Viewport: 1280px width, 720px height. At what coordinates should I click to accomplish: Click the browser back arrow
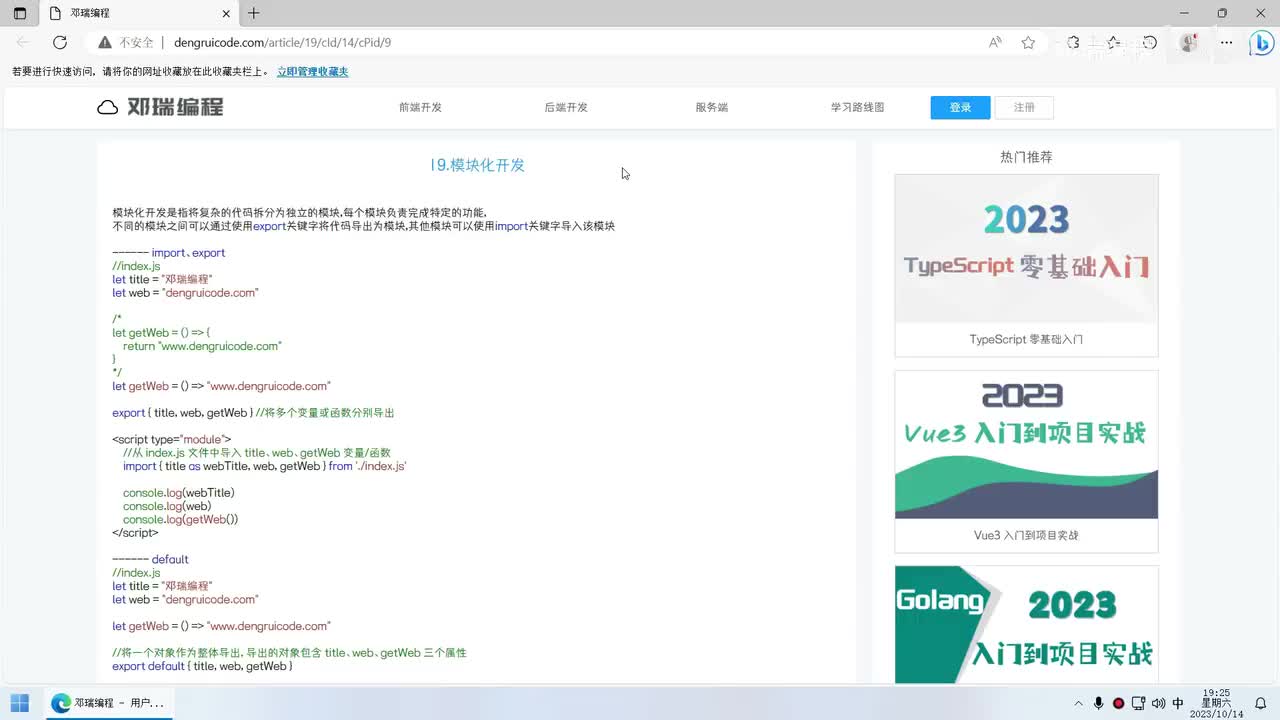[x=23, y=42]
